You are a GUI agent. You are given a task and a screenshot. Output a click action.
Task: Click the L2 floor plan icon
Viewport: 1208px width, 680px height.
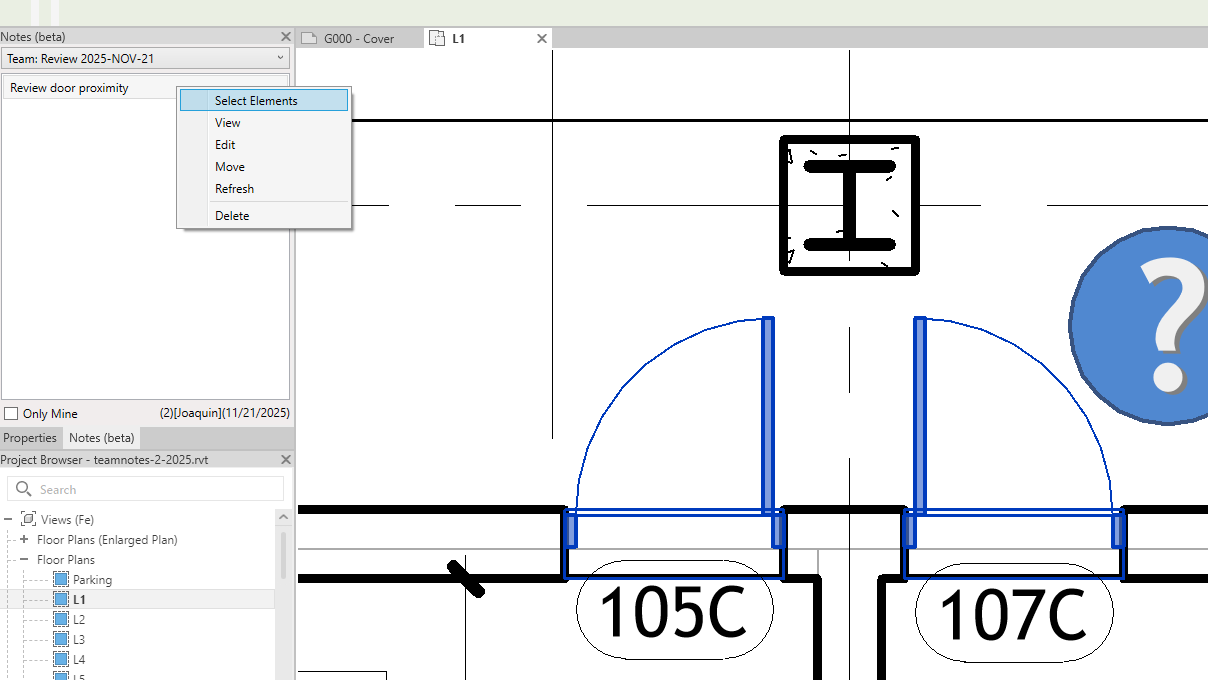(x=61, y=620)
